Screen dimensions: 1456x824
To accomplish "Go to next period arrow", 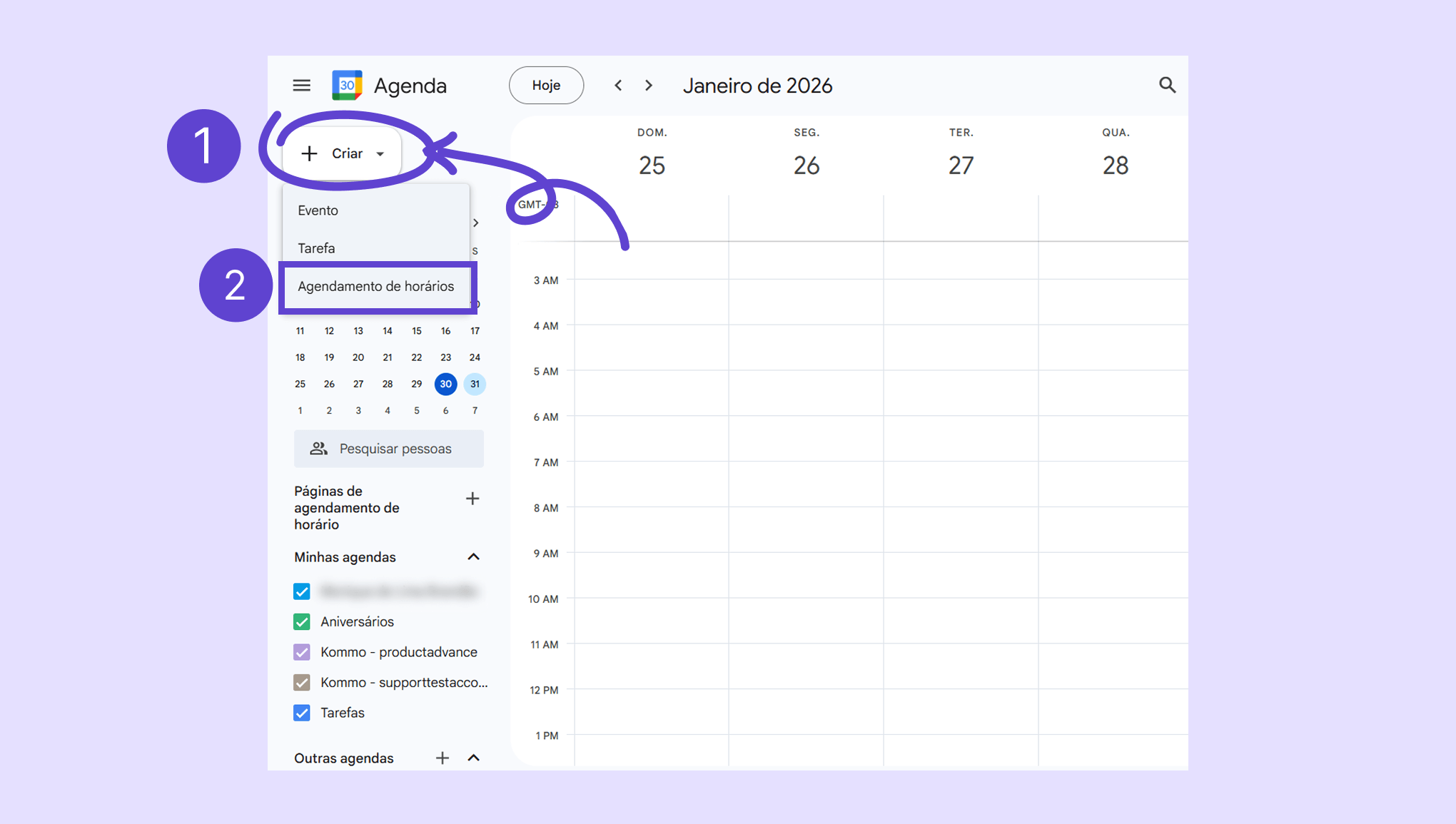I will point(648,86).
